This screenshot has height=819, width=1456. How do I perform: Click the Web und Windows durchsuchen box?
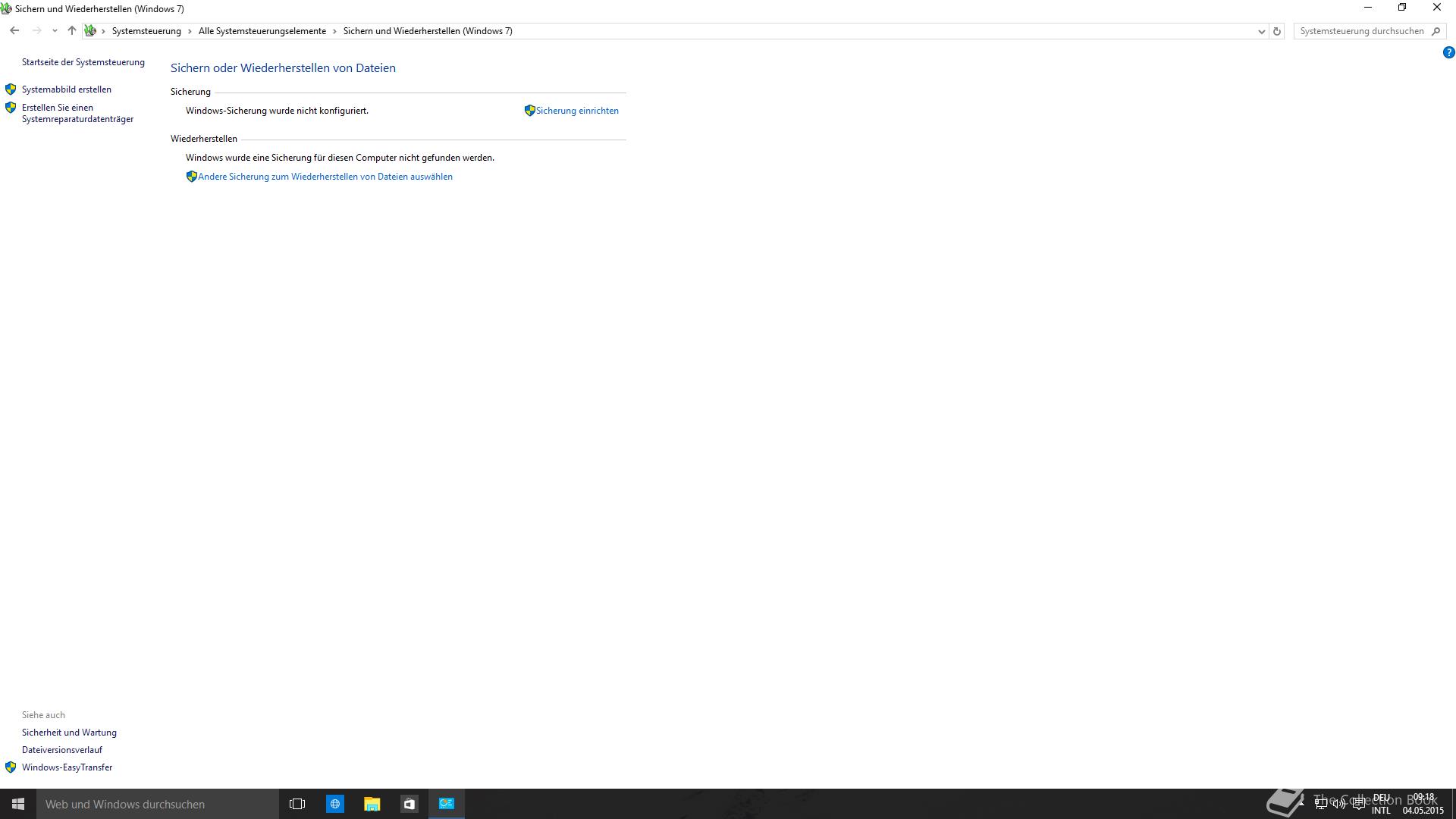click(158, 804)
